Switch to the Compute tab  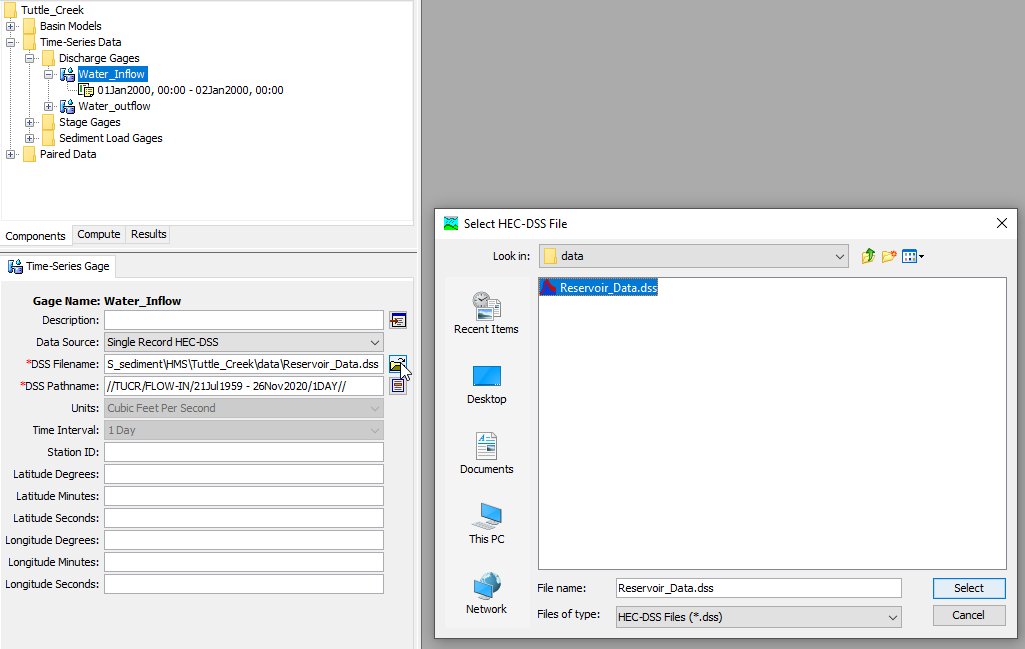click(99, 235)
